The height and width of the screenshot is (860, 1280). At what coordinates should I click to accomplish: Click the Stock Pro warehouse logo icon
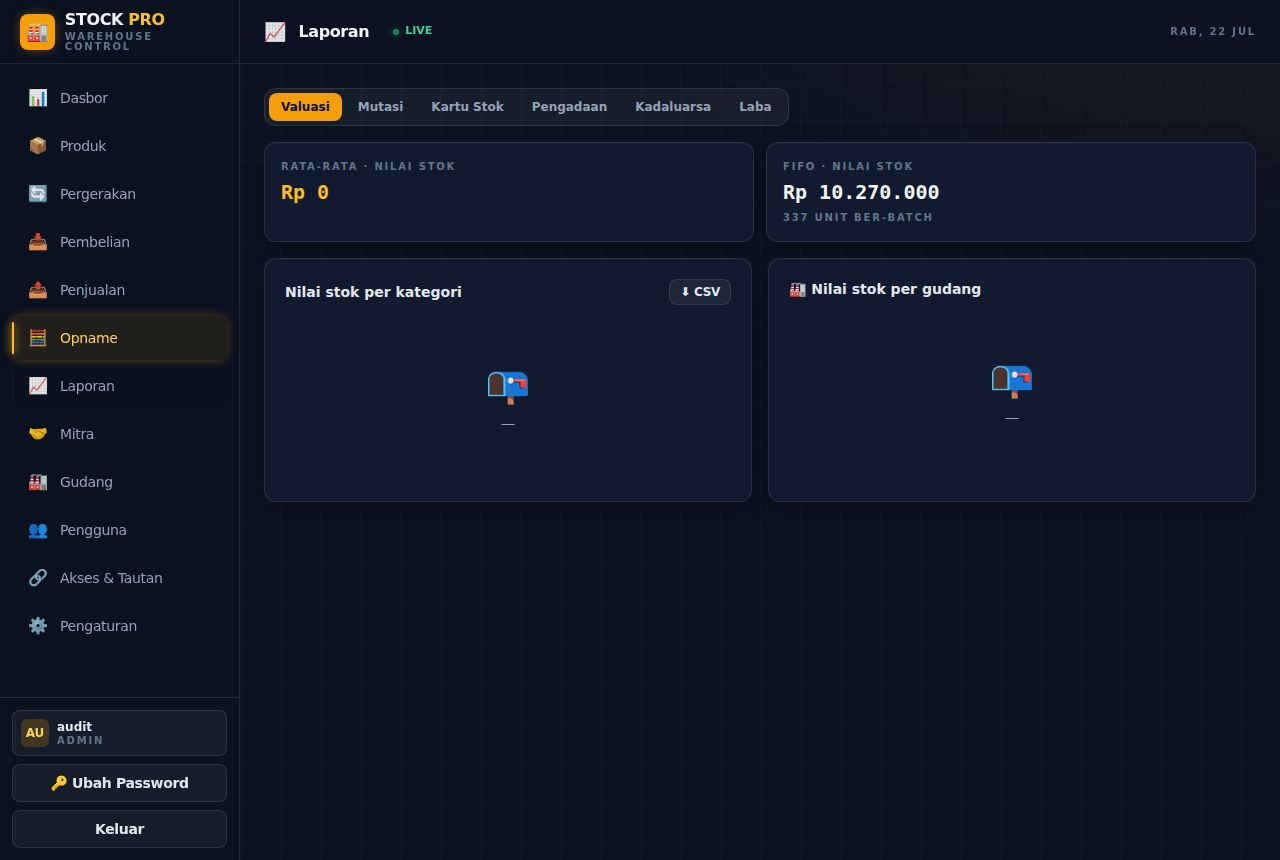pyautogui.click(x=37, y=32)
